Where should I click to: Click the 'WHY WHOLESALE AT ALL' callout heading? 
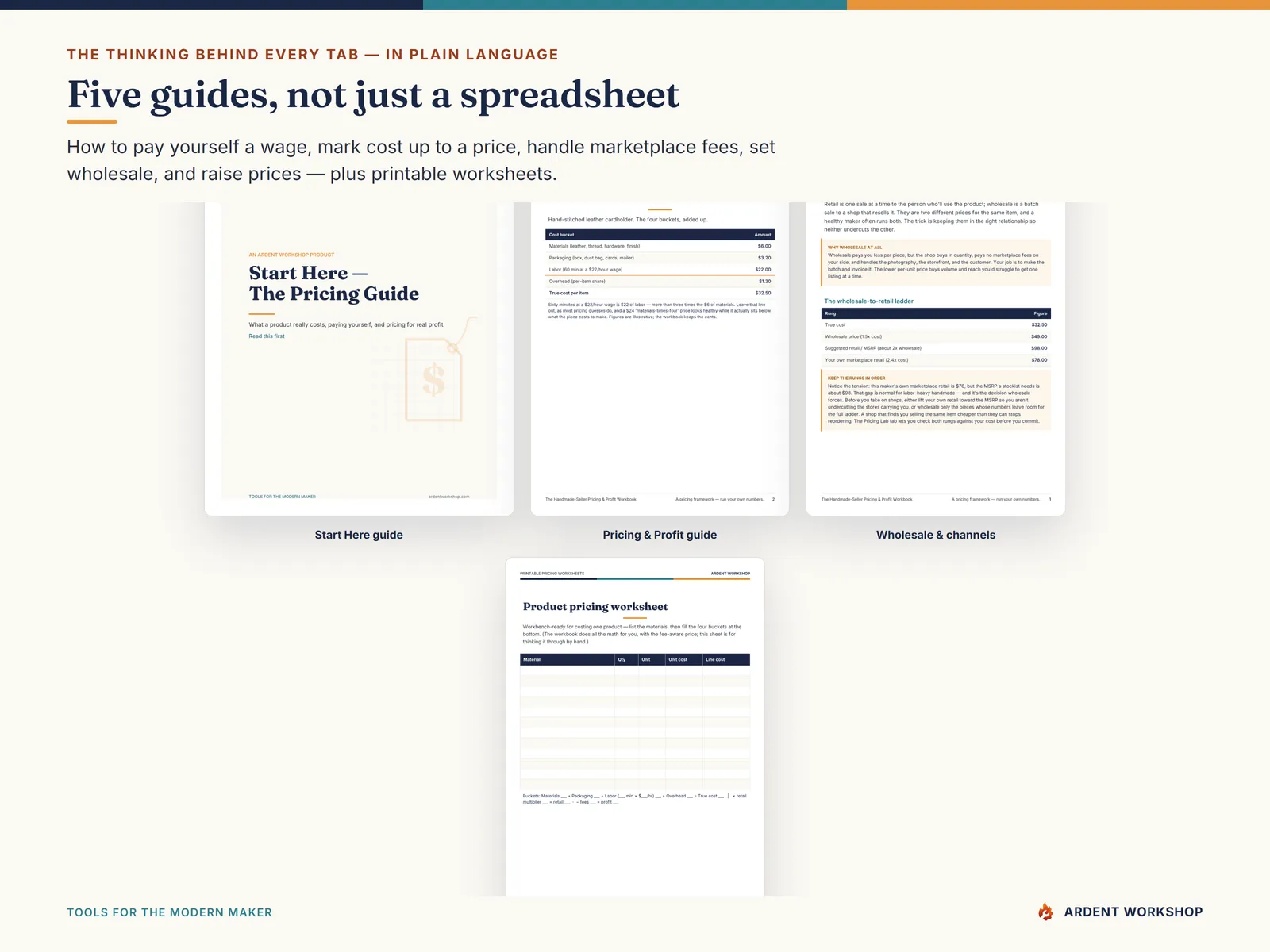855,248
